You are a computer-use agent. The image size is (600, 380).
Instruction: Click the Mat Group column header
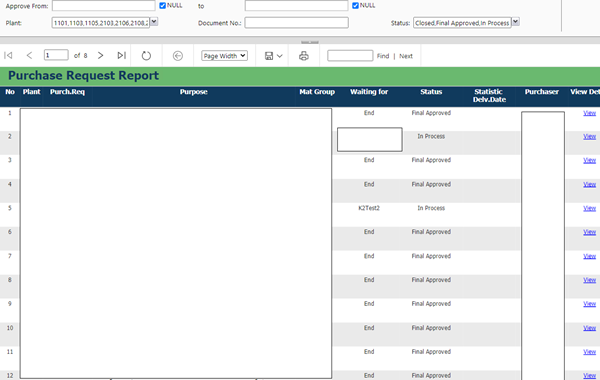[317, 92]
